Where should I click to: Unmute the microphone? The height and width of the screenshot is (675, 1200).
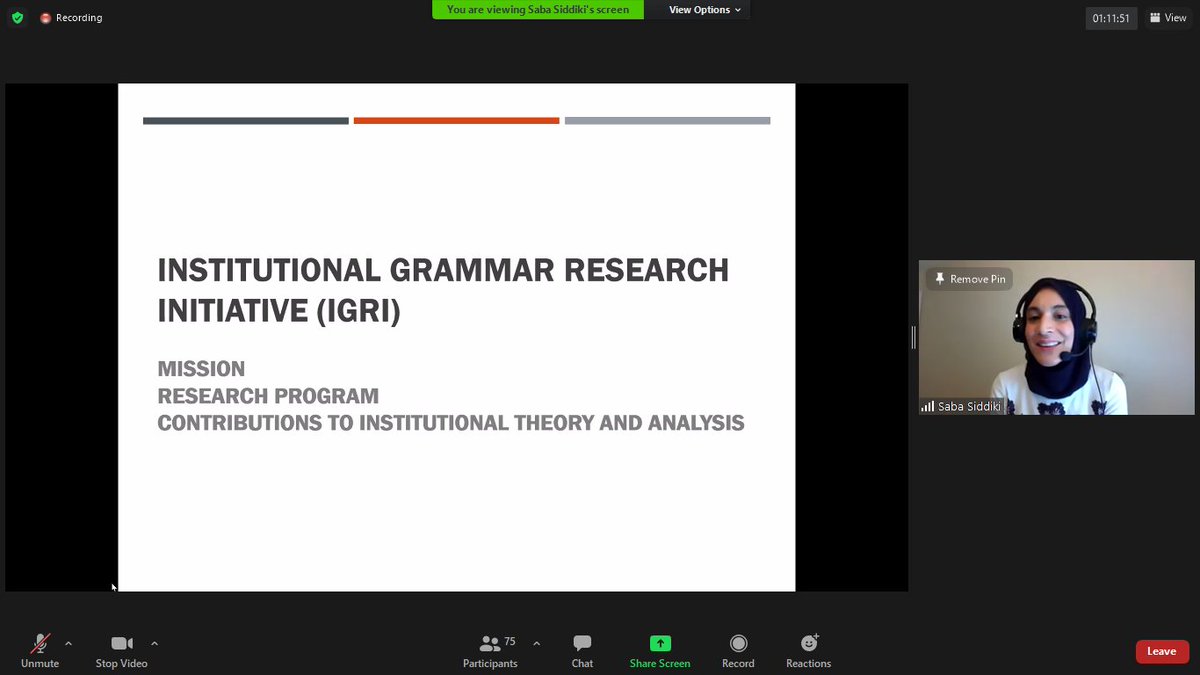tap(40, 650)
